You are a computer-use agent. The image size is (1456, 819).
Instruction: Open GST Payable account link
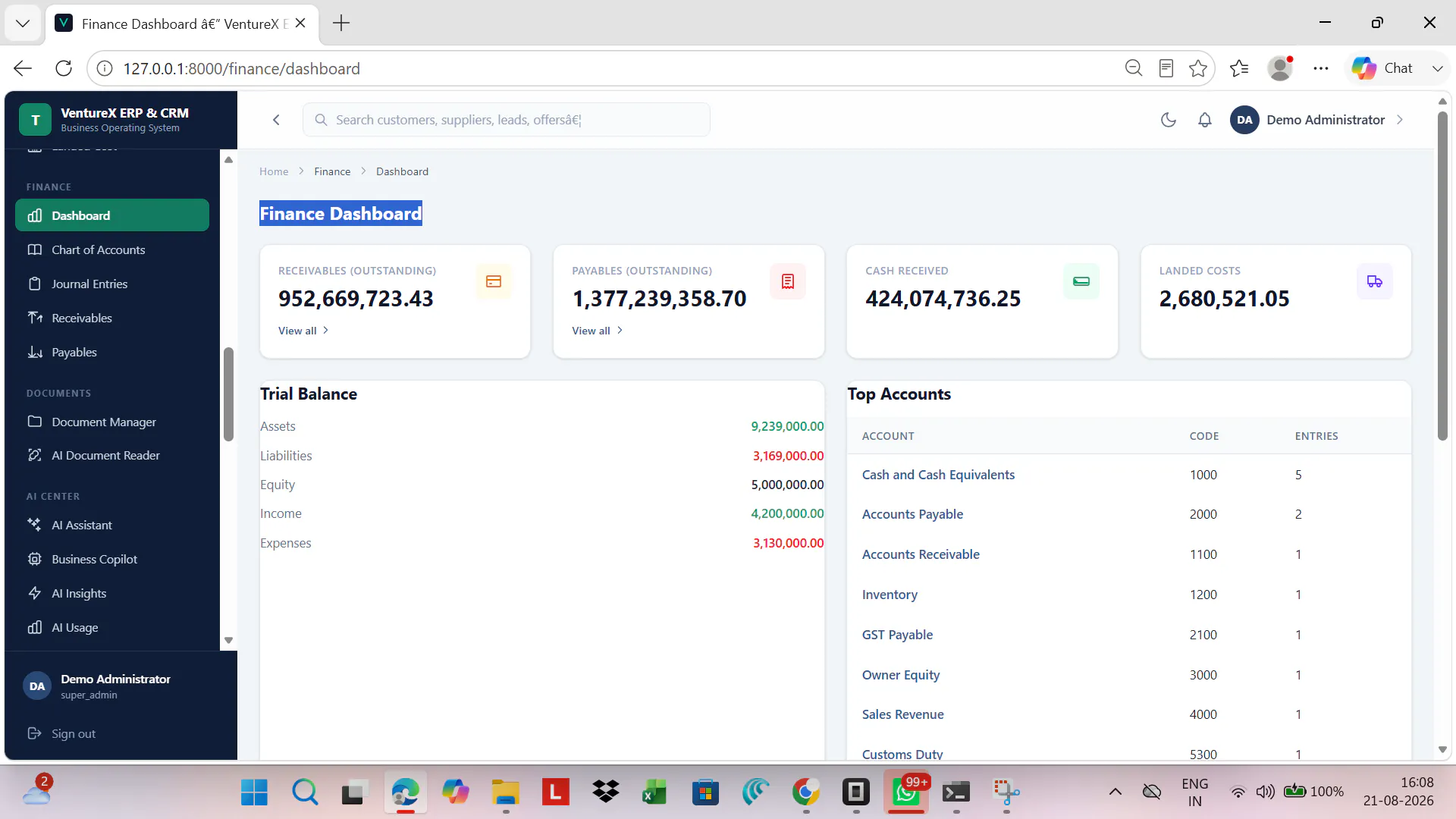[x=897, y=635]
